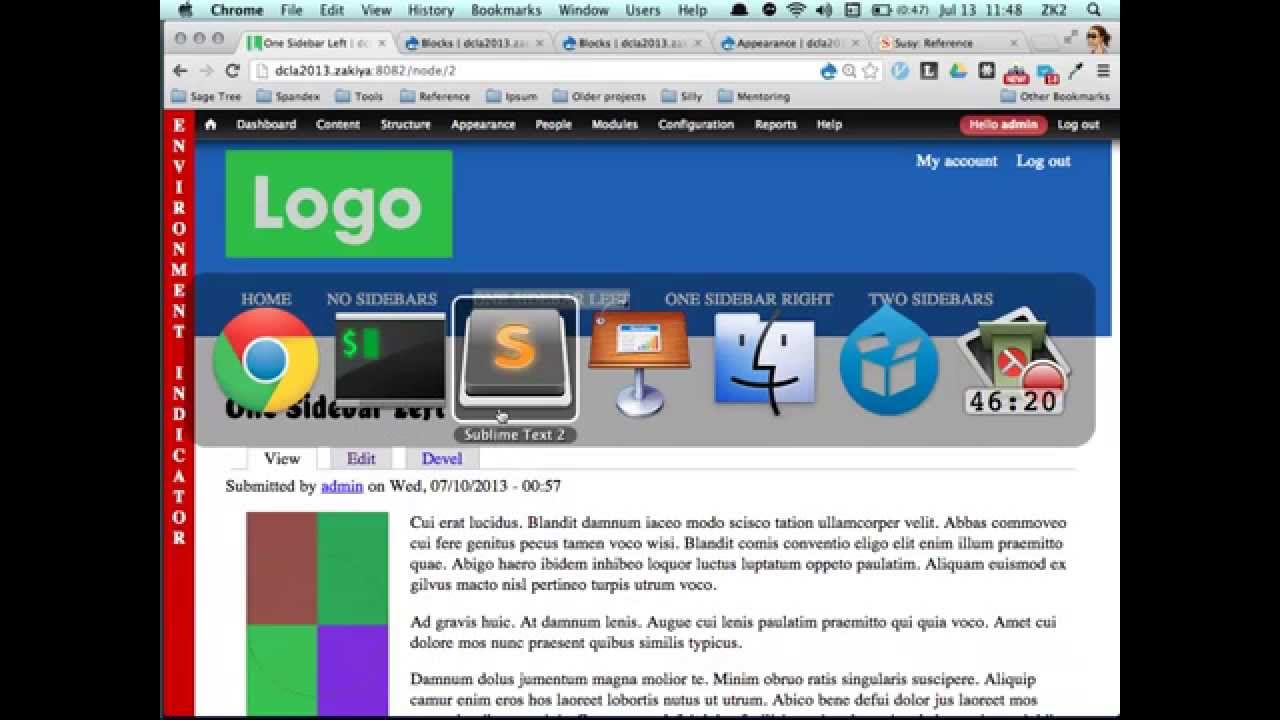Click the black L extension icon
The image size is (1280, 720).
point(929,71)
